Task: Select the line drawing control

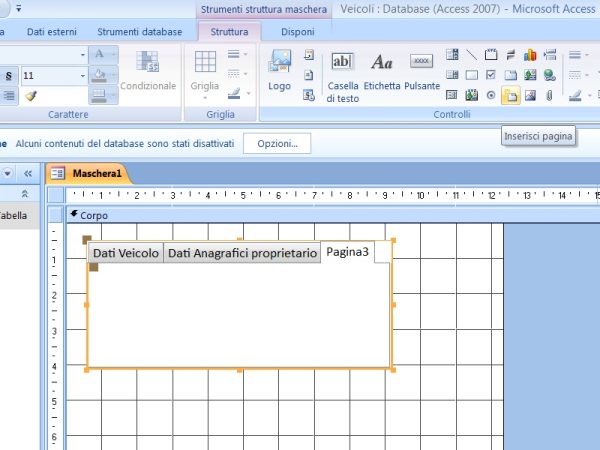Action: [x=472, y=55]
